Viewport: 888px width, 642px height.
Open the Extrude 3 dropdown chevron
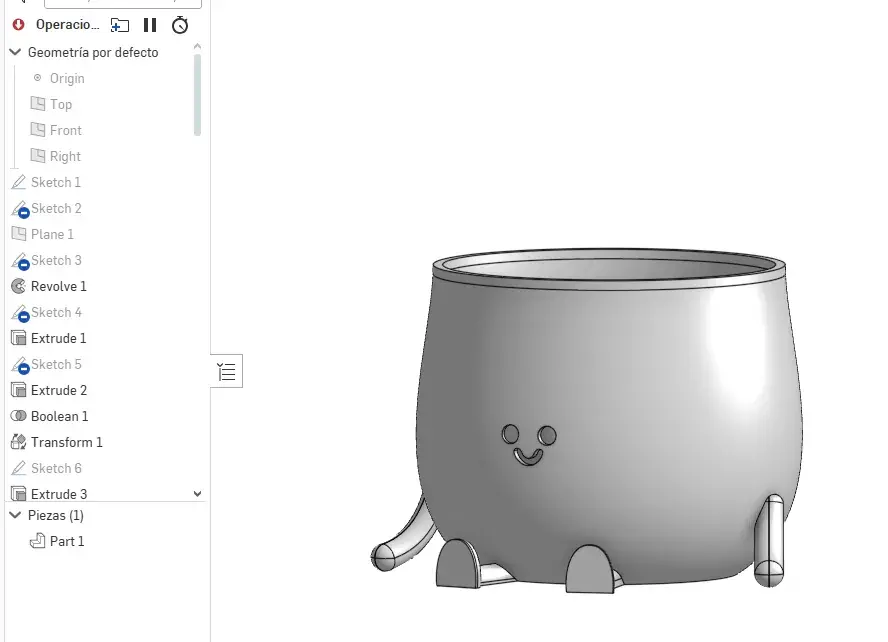pyautogui.click(x=198, y=493)
